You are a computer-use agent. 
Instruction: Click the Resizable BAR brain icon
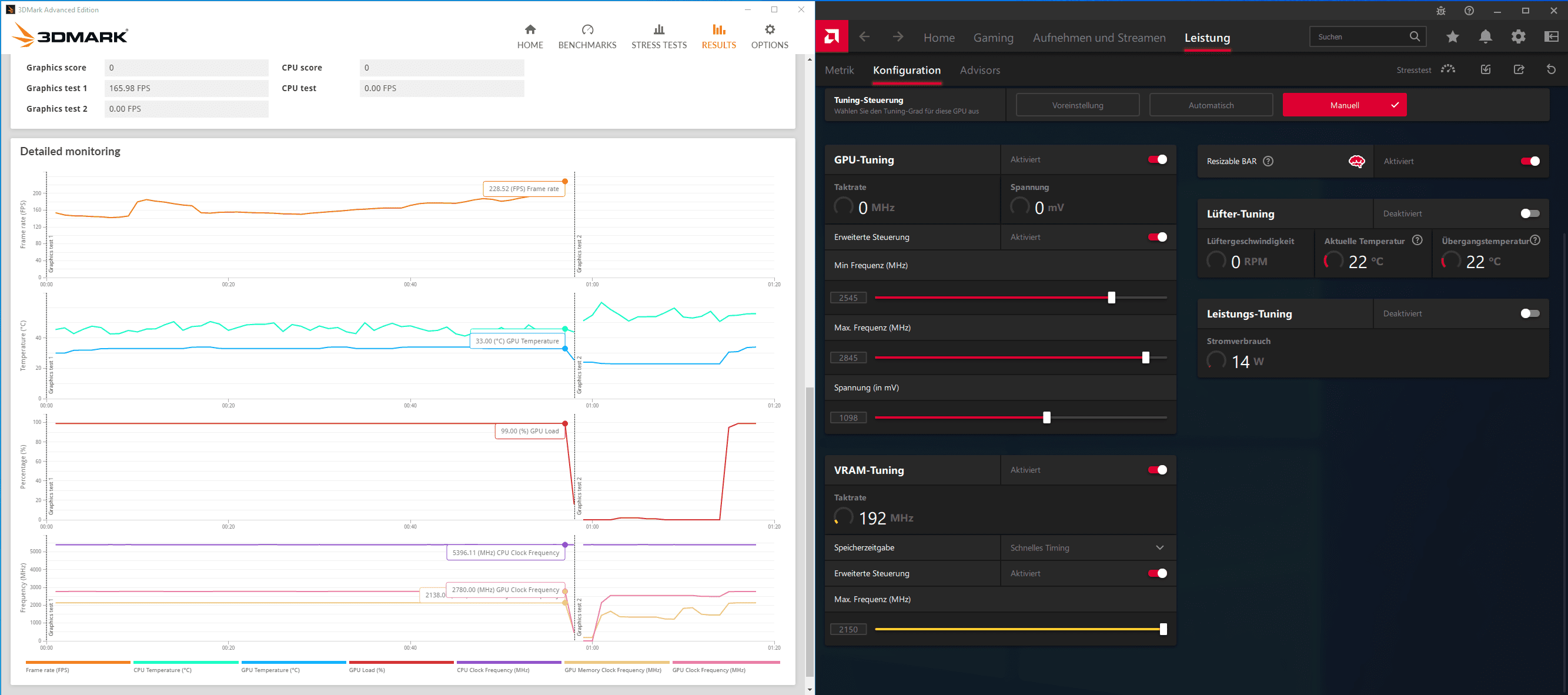1356,161
